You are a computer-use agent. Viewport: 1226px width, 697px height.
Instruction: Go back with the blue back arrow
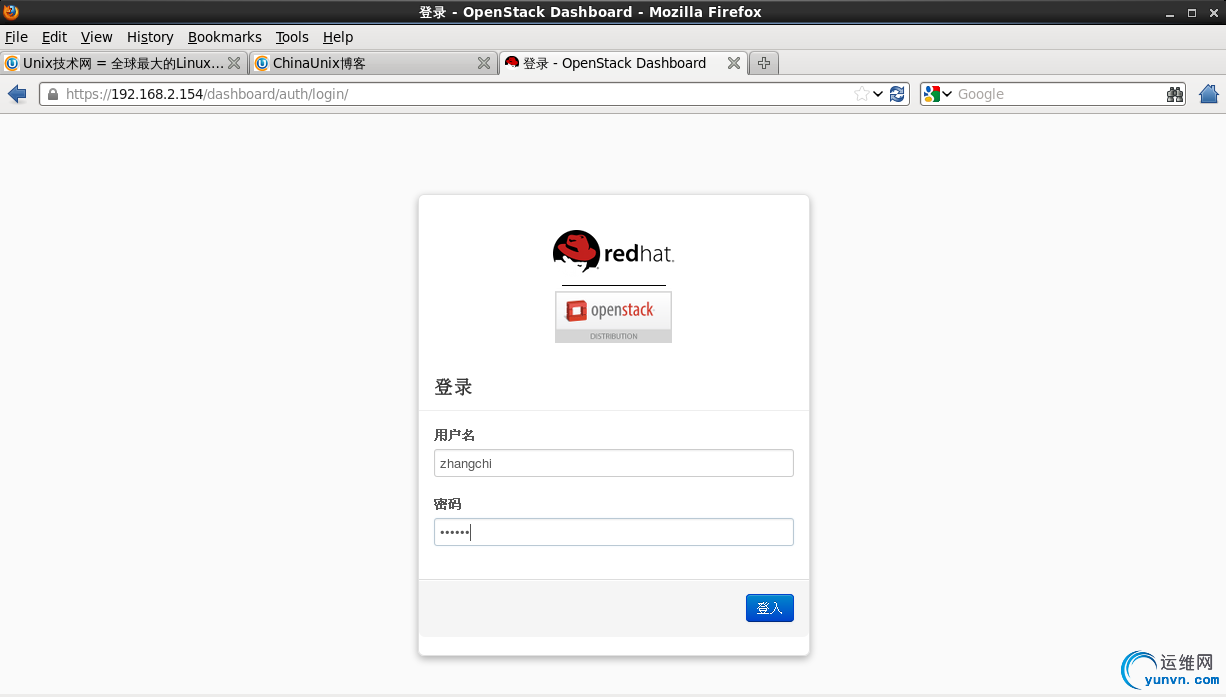click(x=17, y=94)
